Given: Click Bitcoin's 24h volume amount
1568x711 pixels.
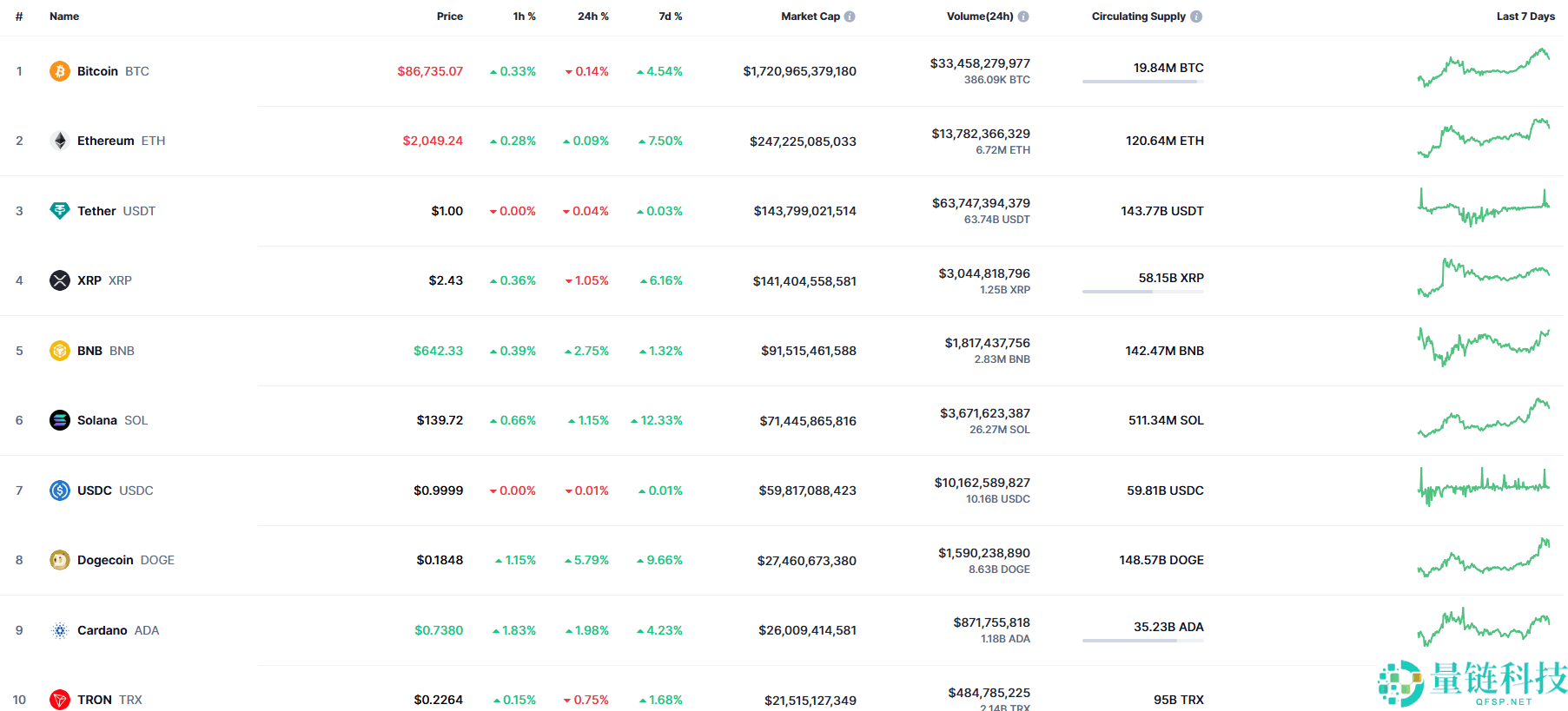Looking at the screenshot, I should [x=980, y=63].
